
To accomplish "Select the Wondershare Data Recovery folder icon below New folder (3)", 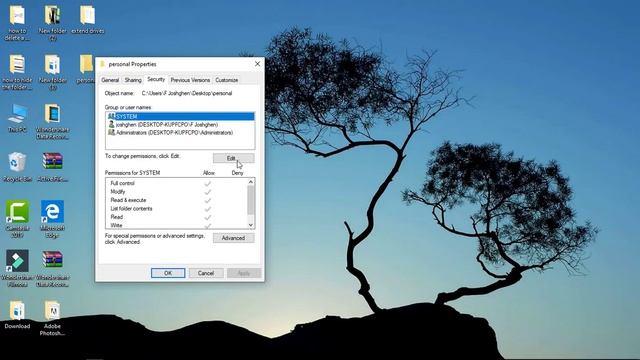I will coord(53,122).
